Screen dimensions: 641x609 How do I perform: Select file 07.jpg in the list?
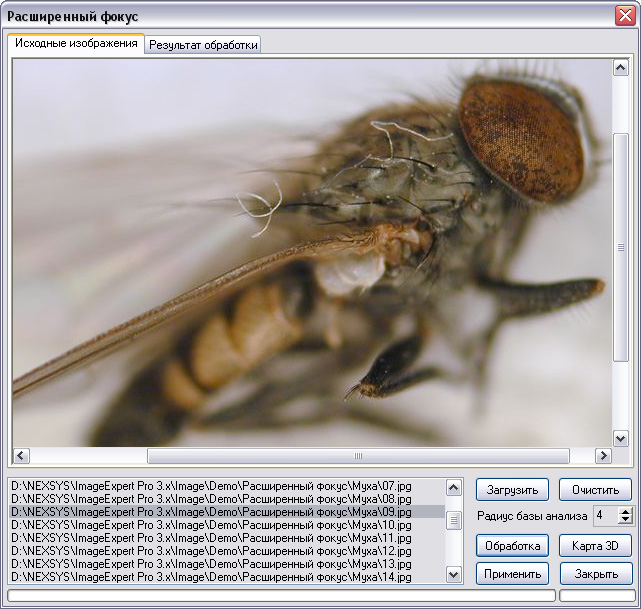pyautogui.click(x=212, y=485)
